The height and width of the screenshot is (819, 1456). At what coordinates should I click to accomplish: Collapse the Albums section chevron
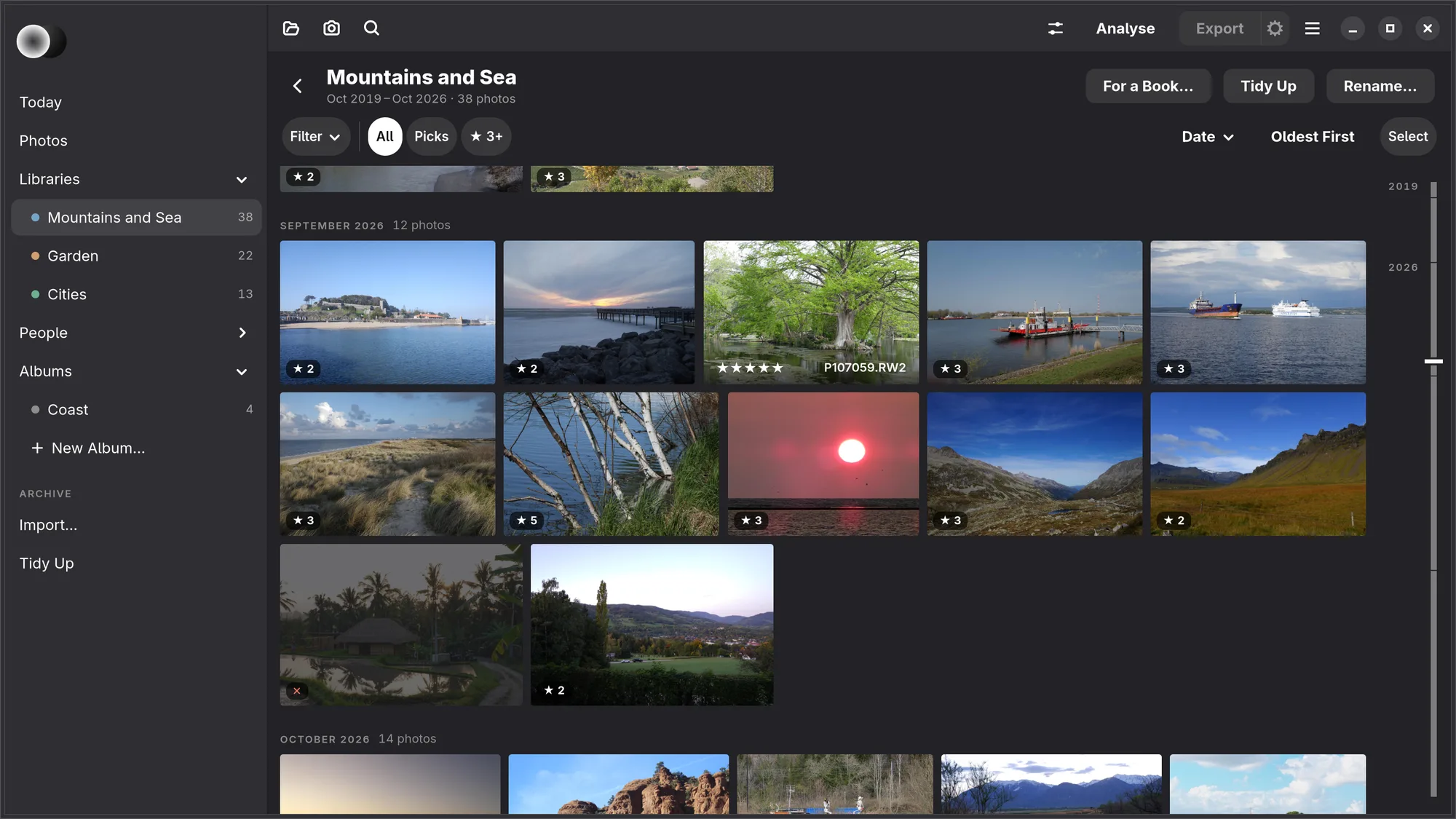click(242, 372)
